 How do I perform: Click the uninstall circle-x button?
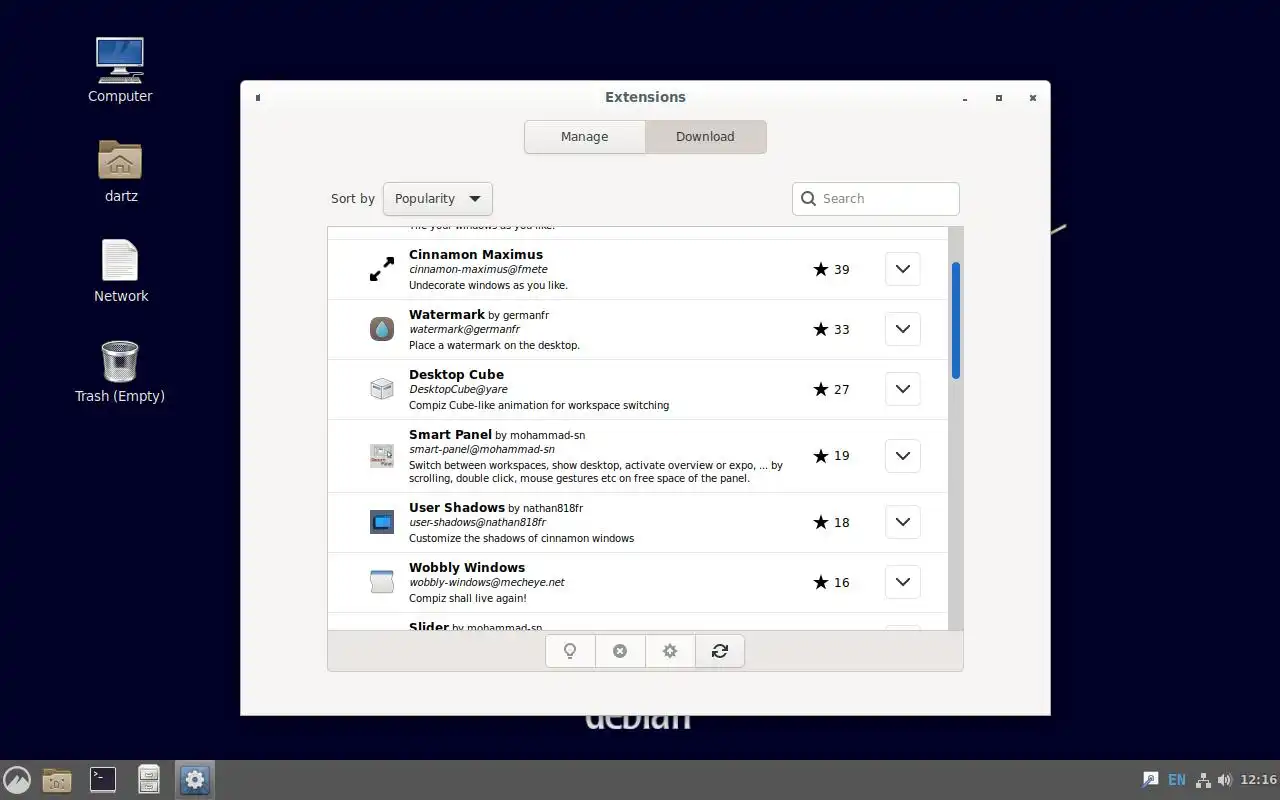(x=620, y=651)
